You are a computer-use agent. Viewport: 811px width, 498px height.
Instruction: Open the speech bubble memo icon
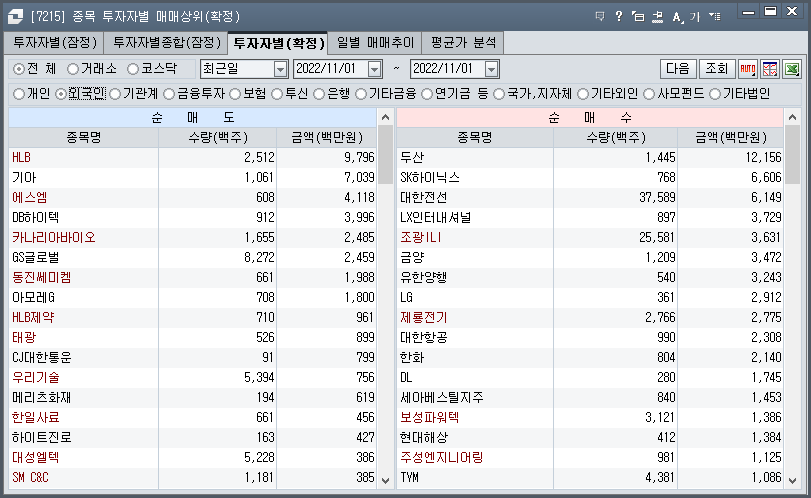coord(600,17)
